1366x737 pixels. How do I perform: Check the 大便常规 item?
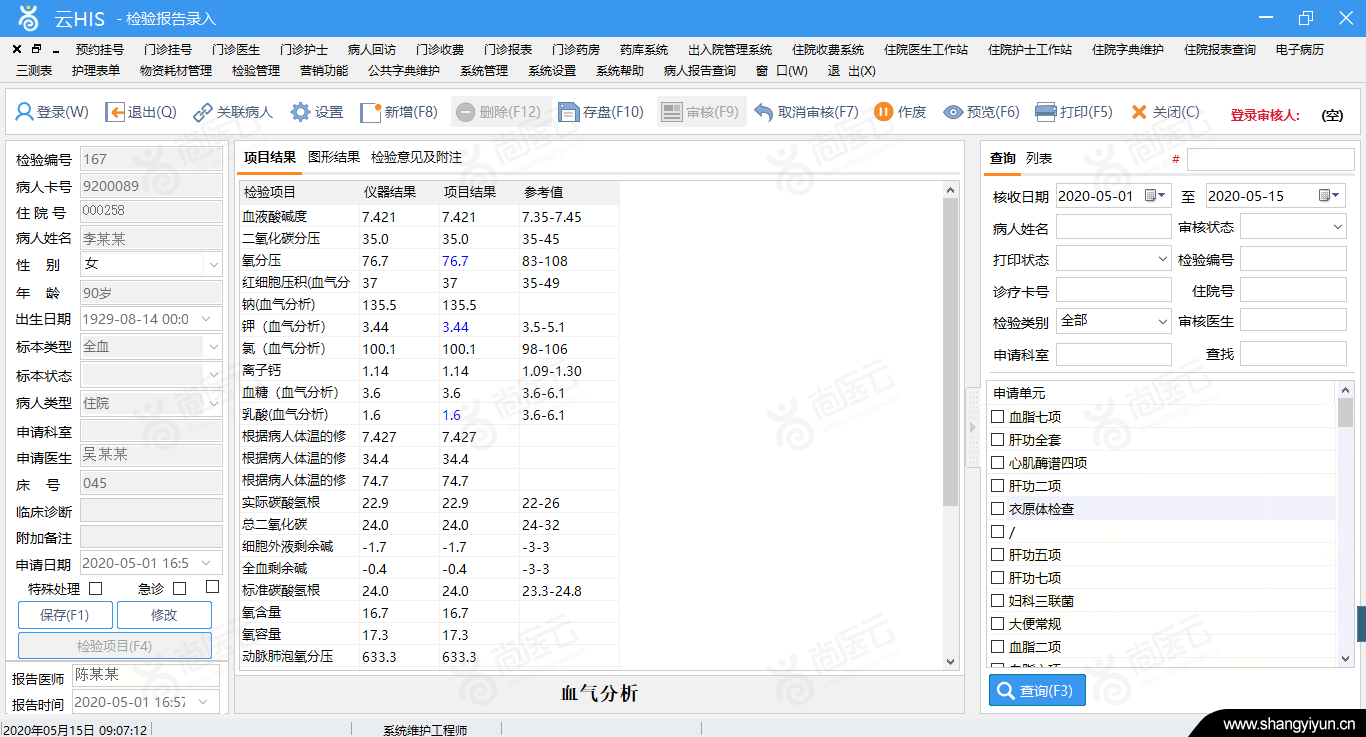pyautogui.click(x=997, y=624)
